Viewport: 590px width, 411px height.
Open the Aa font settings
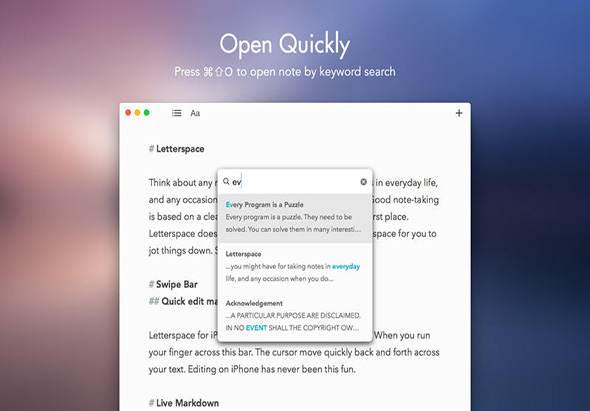pos(195,113)
